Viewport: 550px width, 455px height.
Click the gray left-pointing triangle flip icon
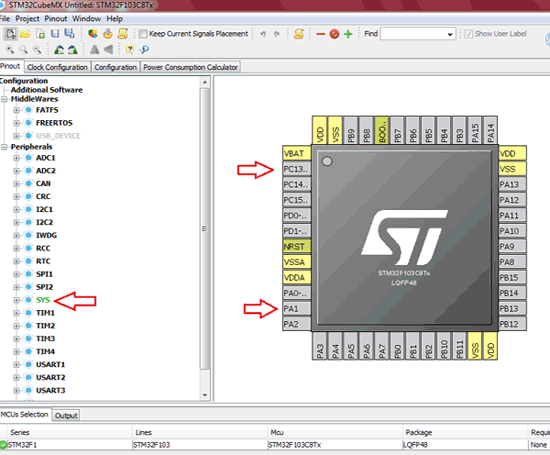tap(108, 49)
